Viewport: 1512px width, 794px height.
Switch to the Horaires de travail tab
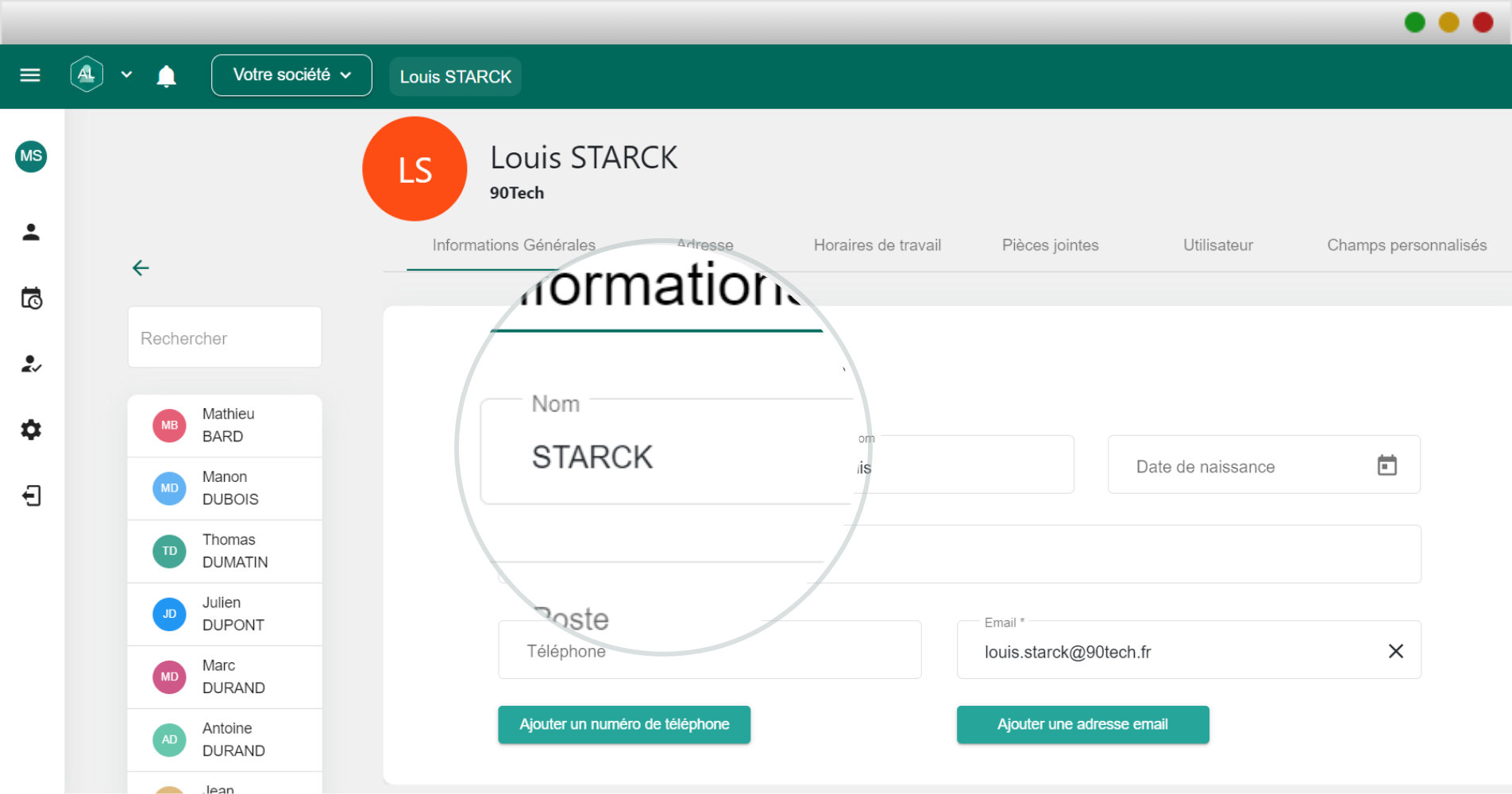[x=877, y=245]
